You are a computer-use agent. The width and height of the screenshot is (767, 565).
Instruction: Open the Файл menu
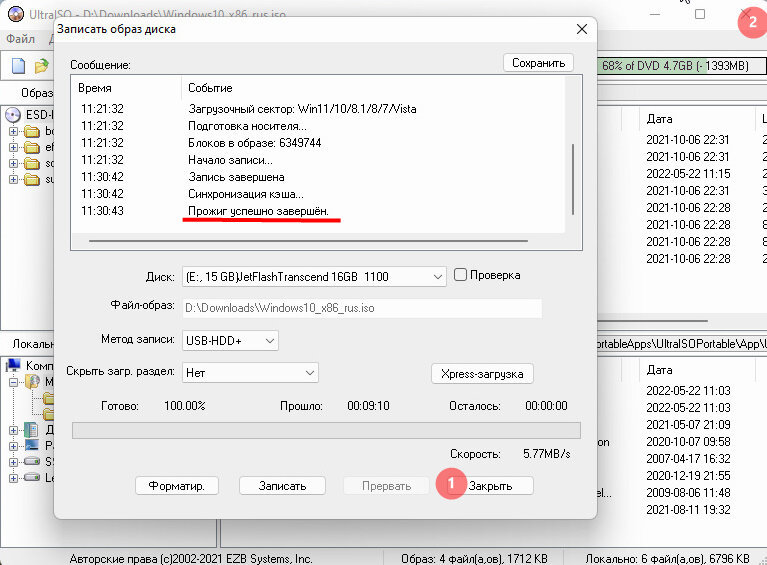21,39
